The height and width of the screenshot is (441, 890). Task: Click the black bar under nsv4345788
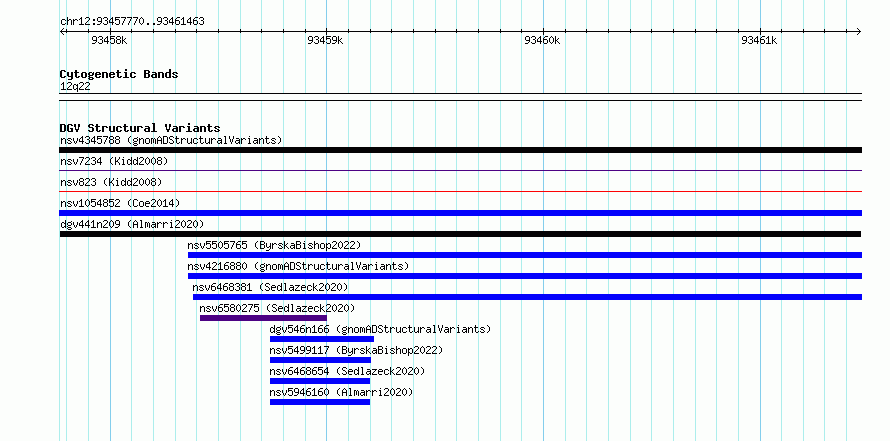[x=460, y=150]
